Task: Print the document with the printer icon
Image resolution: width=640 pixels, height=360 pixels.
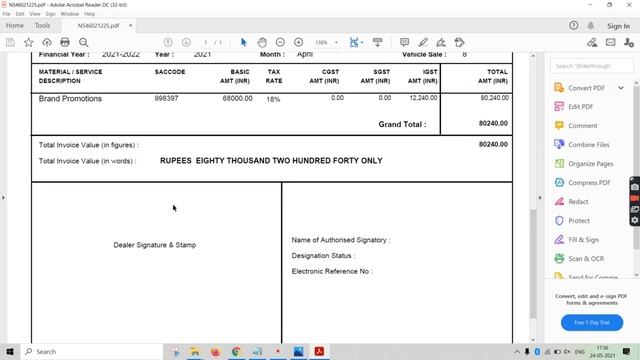Action: pyautogui.click(x=65, y=42)
